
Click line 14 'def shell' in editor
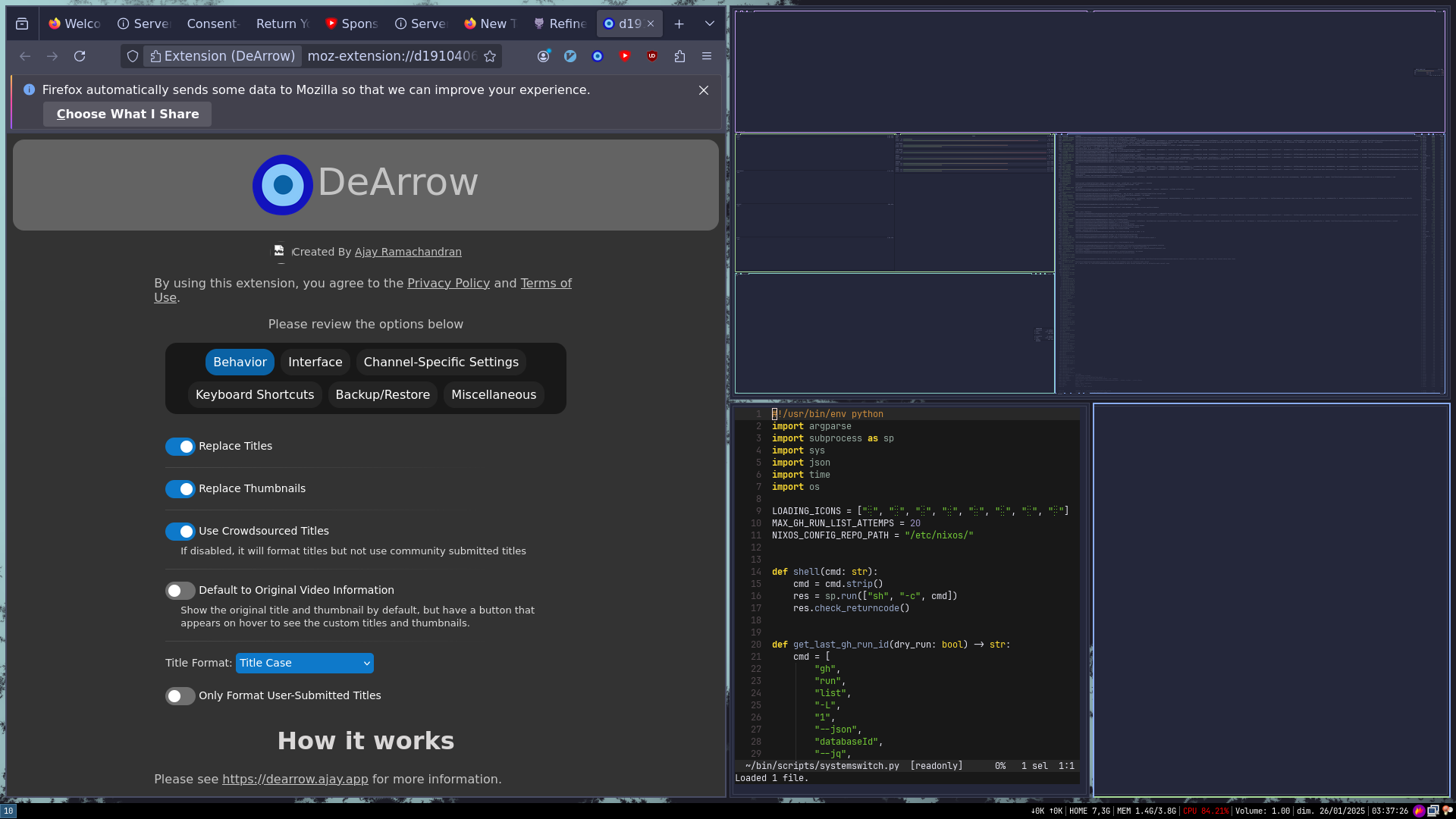point(824,572)
